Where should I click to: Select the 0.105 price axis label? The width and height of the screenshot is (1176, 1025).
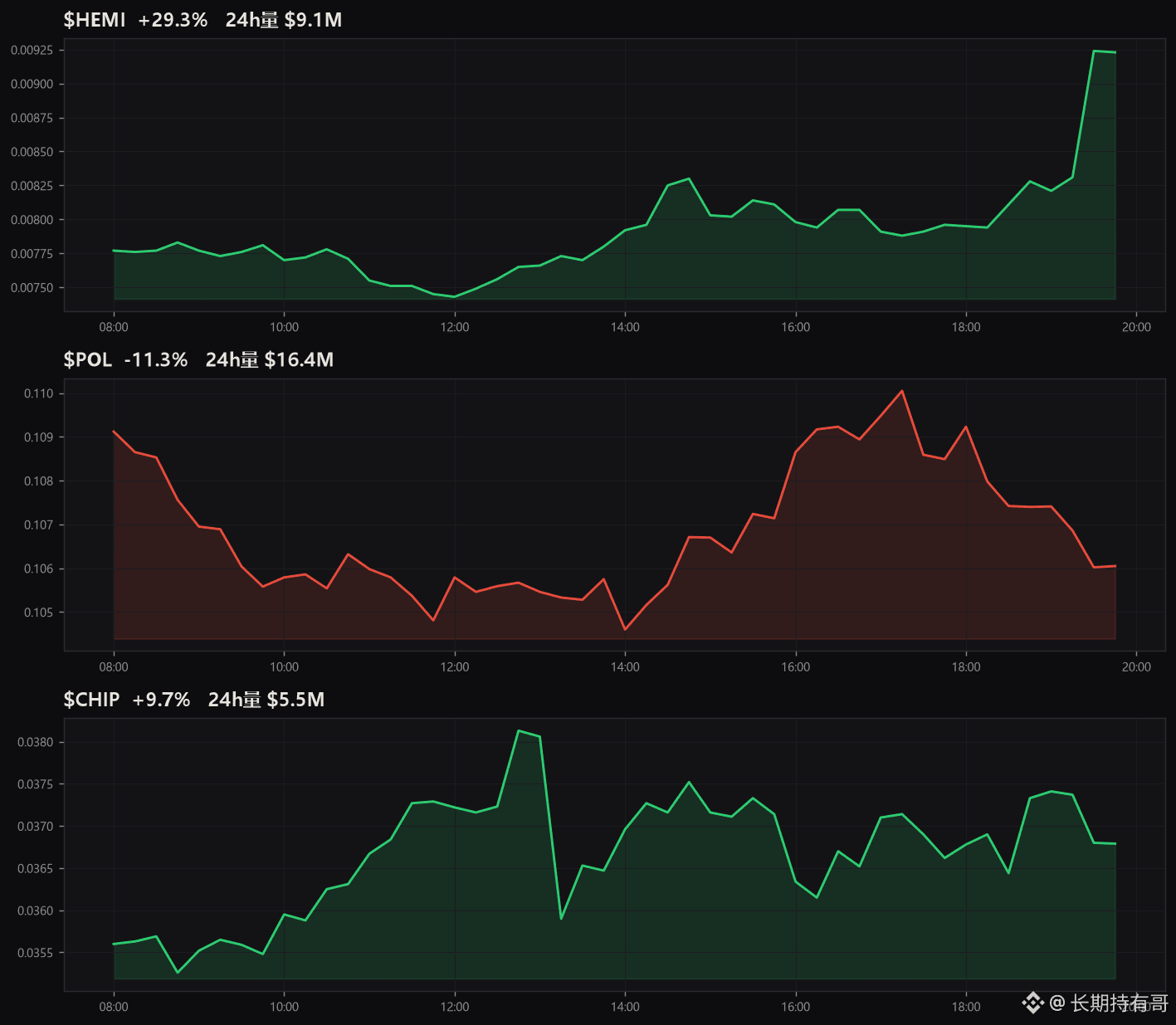pyautogui.click(x=38, y=613)
